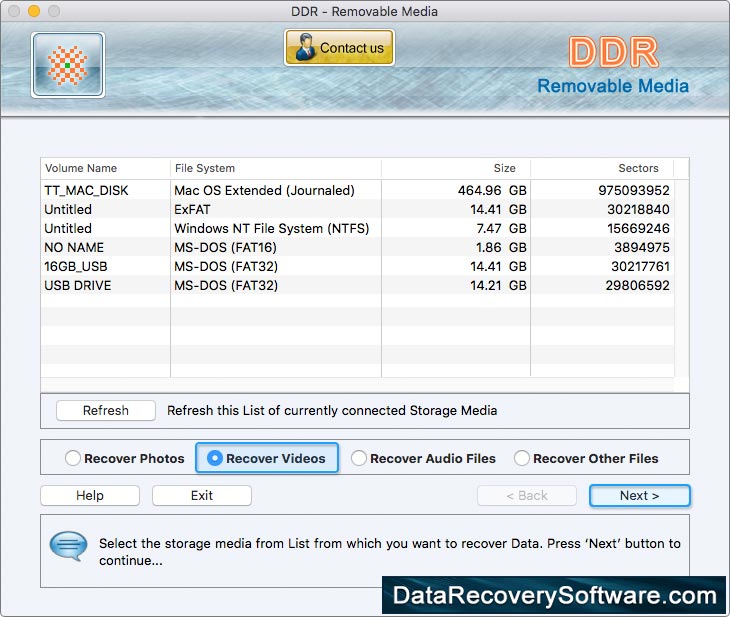Click the DDR application logo icon

pyautogui.click(x=68, y=65)
